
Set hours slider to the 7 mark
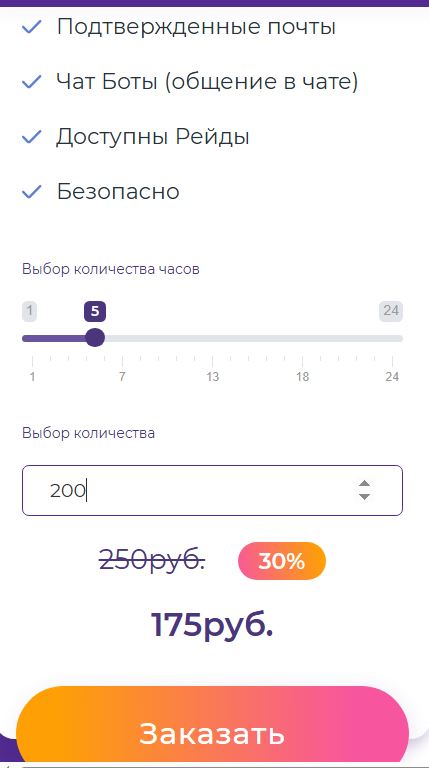click(x=122, y=338)
